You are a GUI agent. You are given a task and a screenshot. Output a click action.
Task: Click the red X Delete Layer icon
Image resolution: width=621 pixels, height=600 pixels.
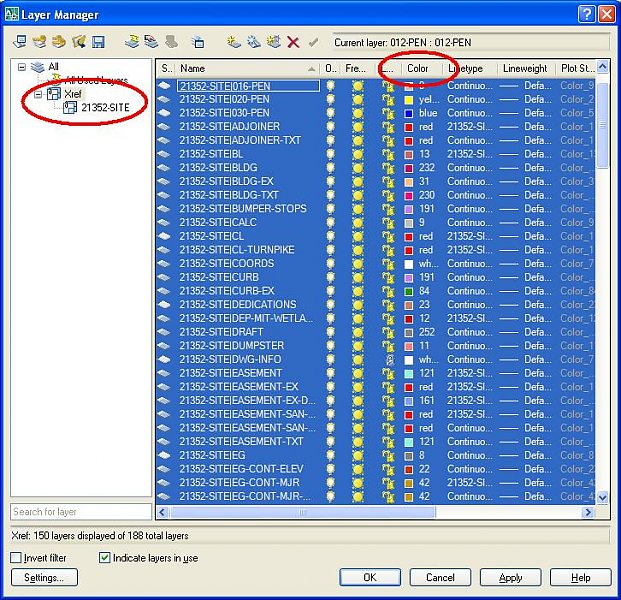[x=293, y=42]
